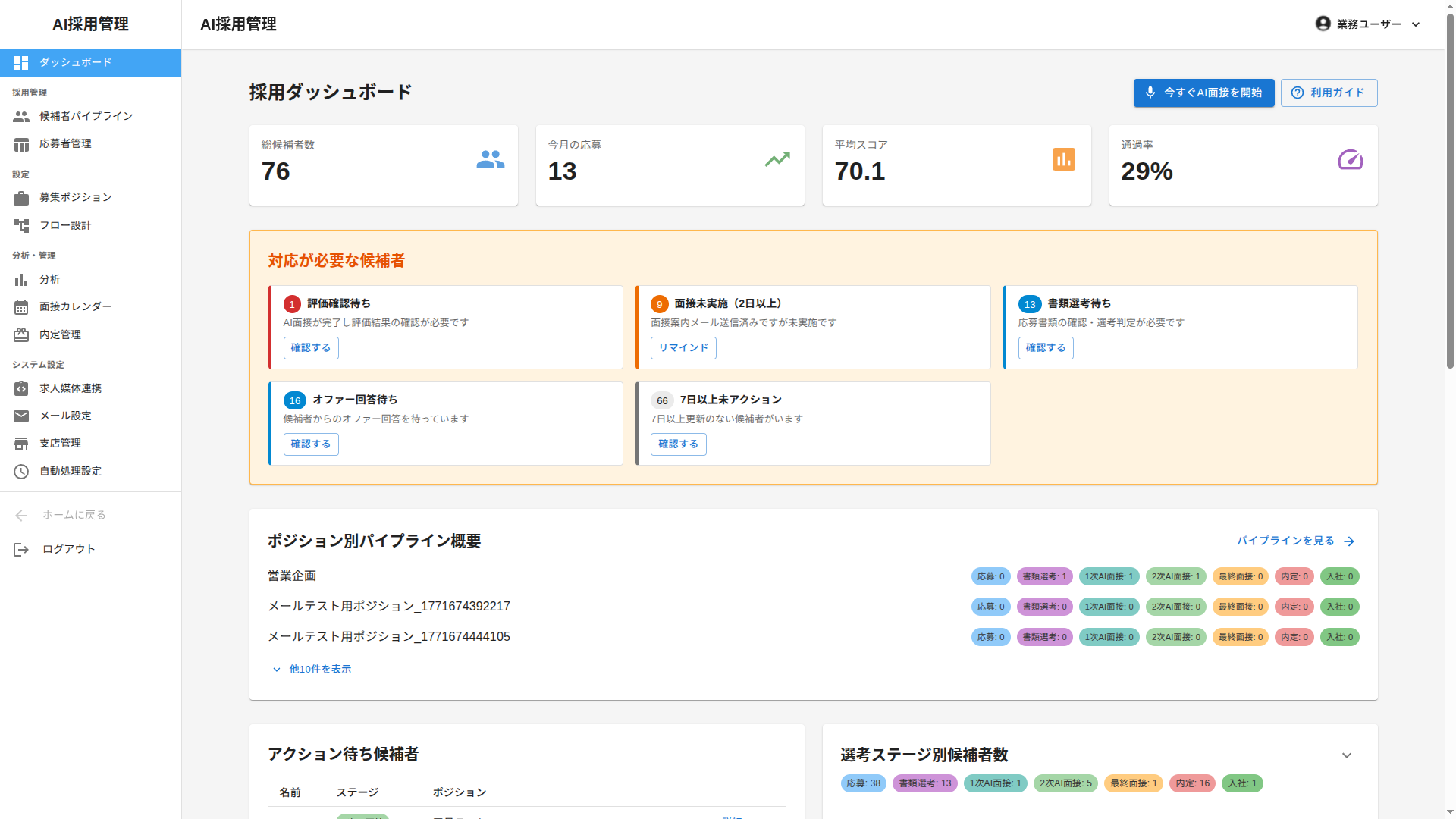Click the 通過率 29% gauge indicator
The height and width of the screenshot is (819, 1456).
[x=1350, y=160]
